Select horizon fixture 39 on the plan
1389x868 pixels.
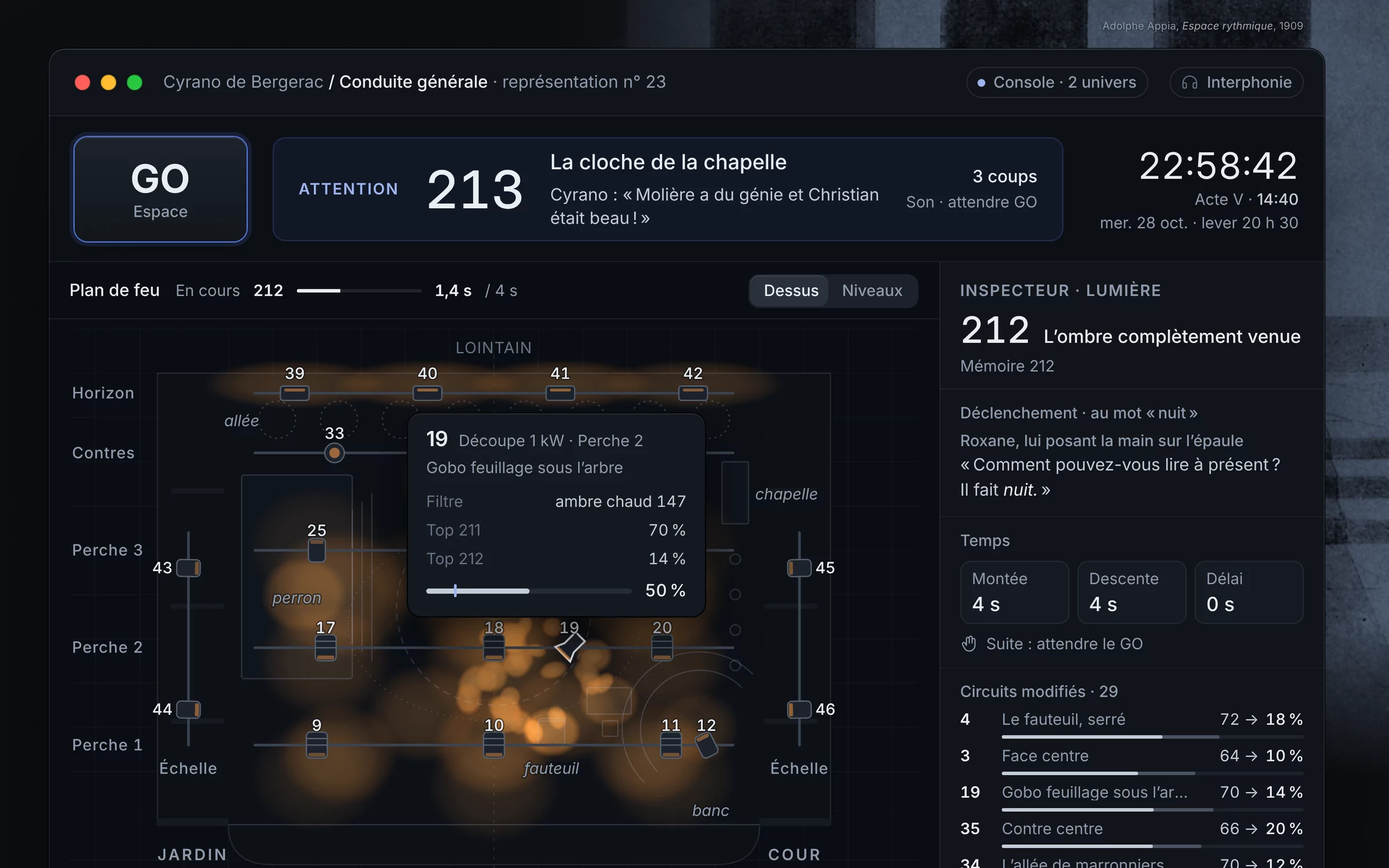point(295,393)
